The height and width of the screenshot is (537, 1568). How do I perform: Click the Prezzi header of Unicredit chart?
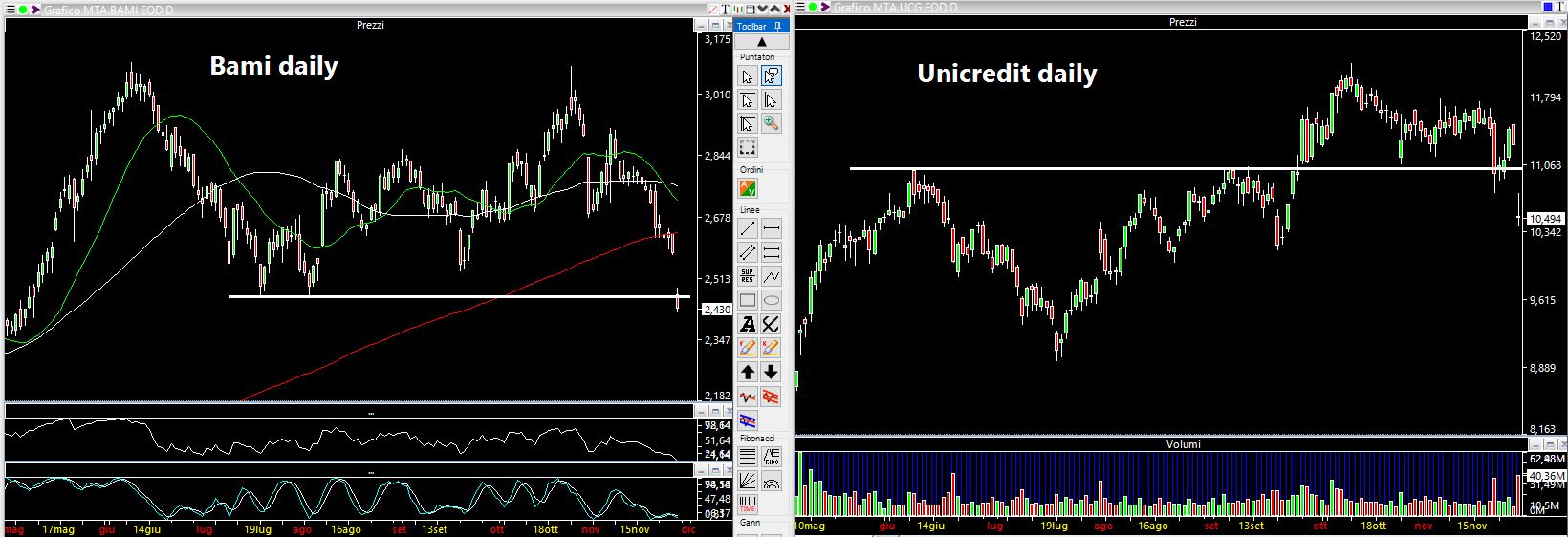(1183, 22)
